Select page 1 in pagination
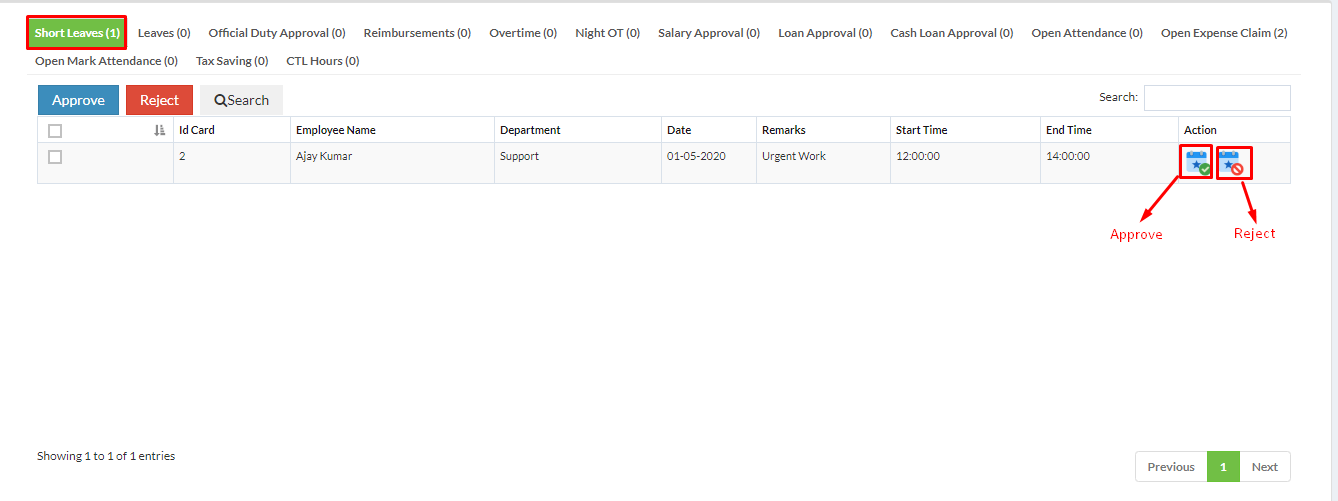This screenshot has width=1338, height=501. tap(1223, 467)
